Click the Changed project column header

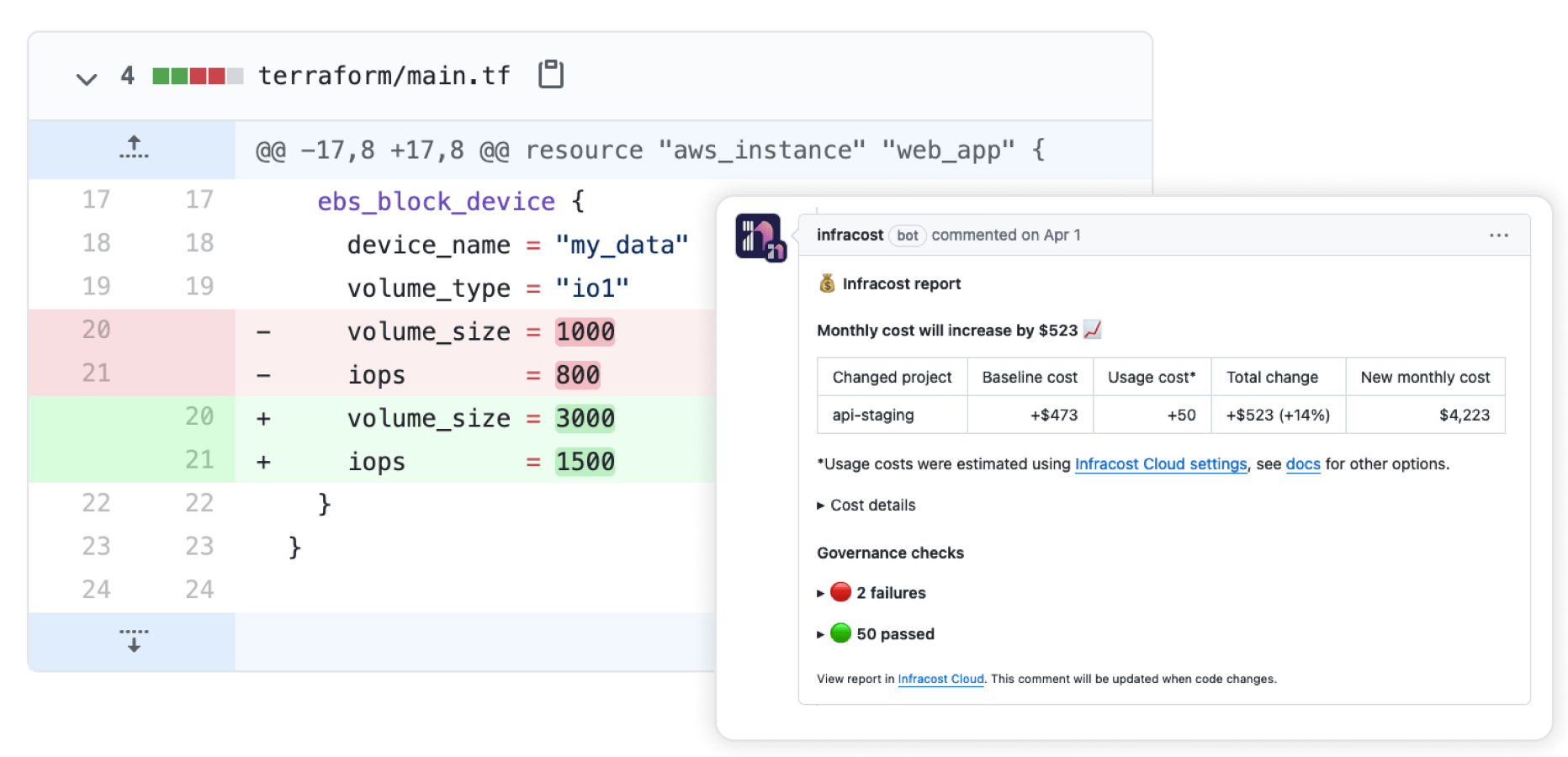point(892,377)
